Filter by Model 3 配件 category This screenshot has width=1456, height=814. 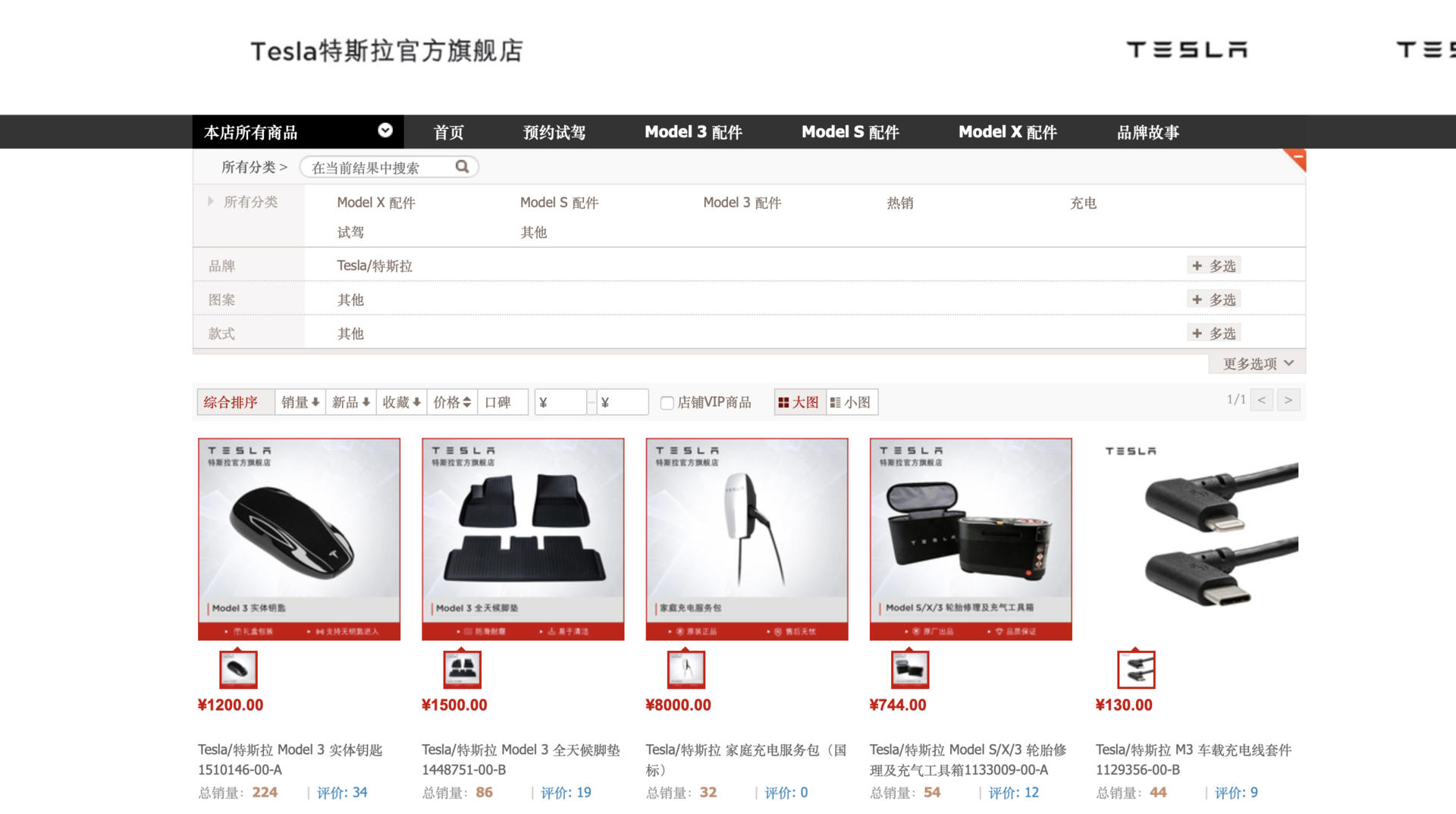click(x=742, y=203)
